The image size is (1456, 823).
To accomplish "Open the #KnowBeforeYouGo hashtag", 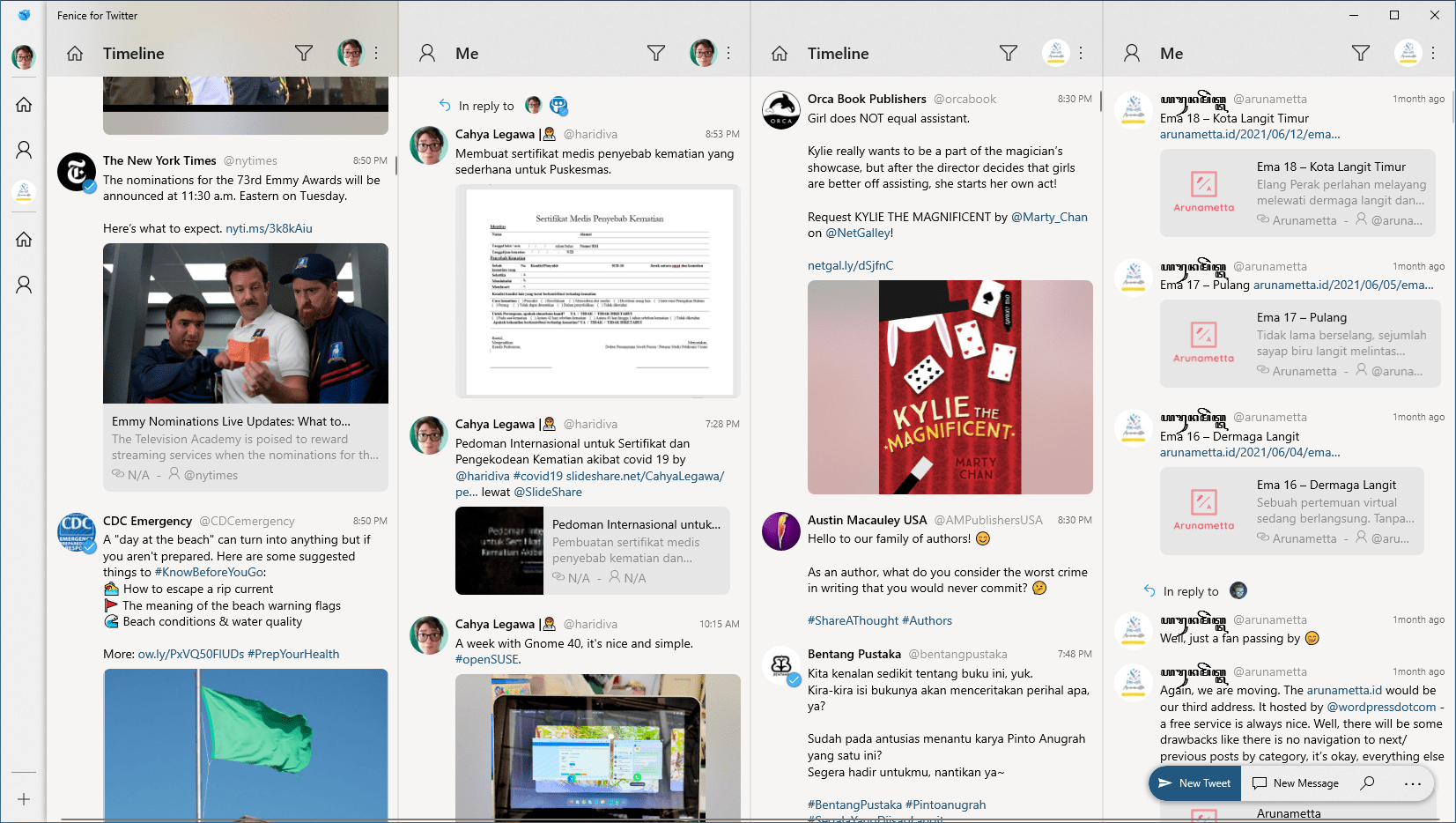I will pos(209,572).
